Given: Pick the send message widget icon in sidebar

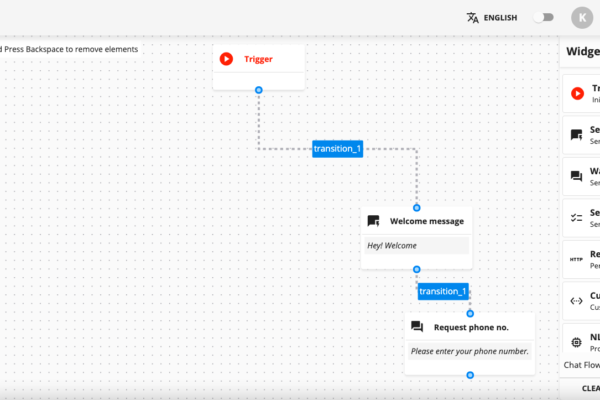Looking at the screenshot, I should 577,135.
